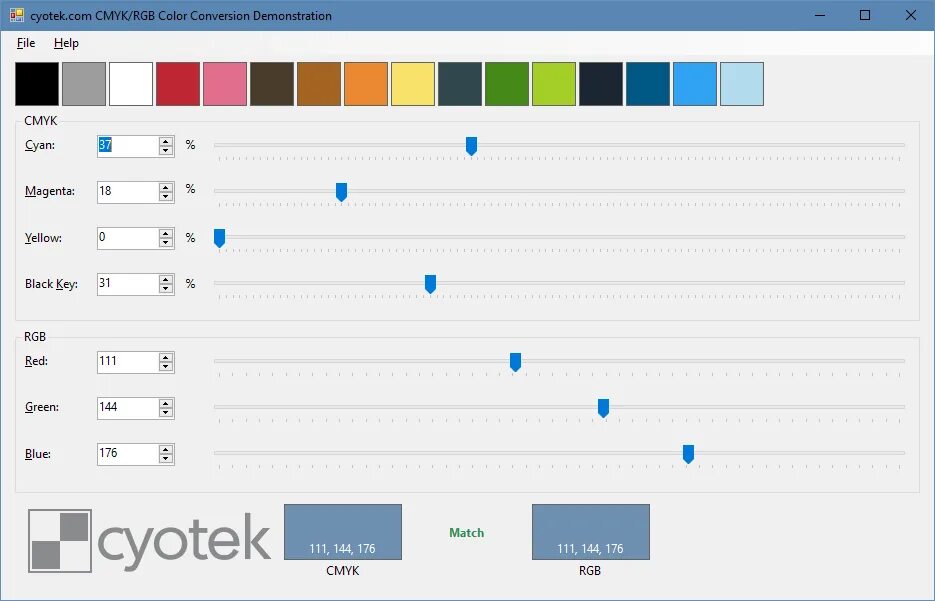Image resolution: width=935 pixels, height=601 pixels.
Task: Pick the yellow color swatch
Action: click(x=413, y=84)
